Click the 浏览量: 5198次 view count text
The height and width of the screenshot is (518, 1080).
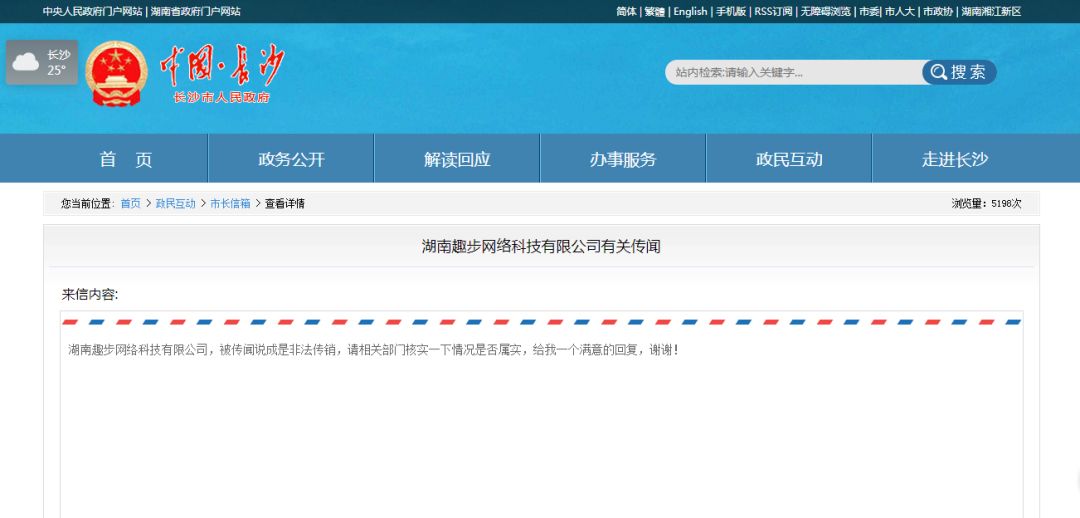[x=986, y=203]
